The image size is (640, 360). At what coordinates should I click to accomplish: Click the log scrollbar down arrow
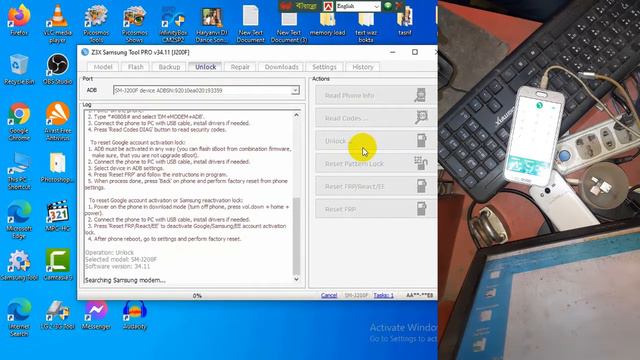[296, 279]
